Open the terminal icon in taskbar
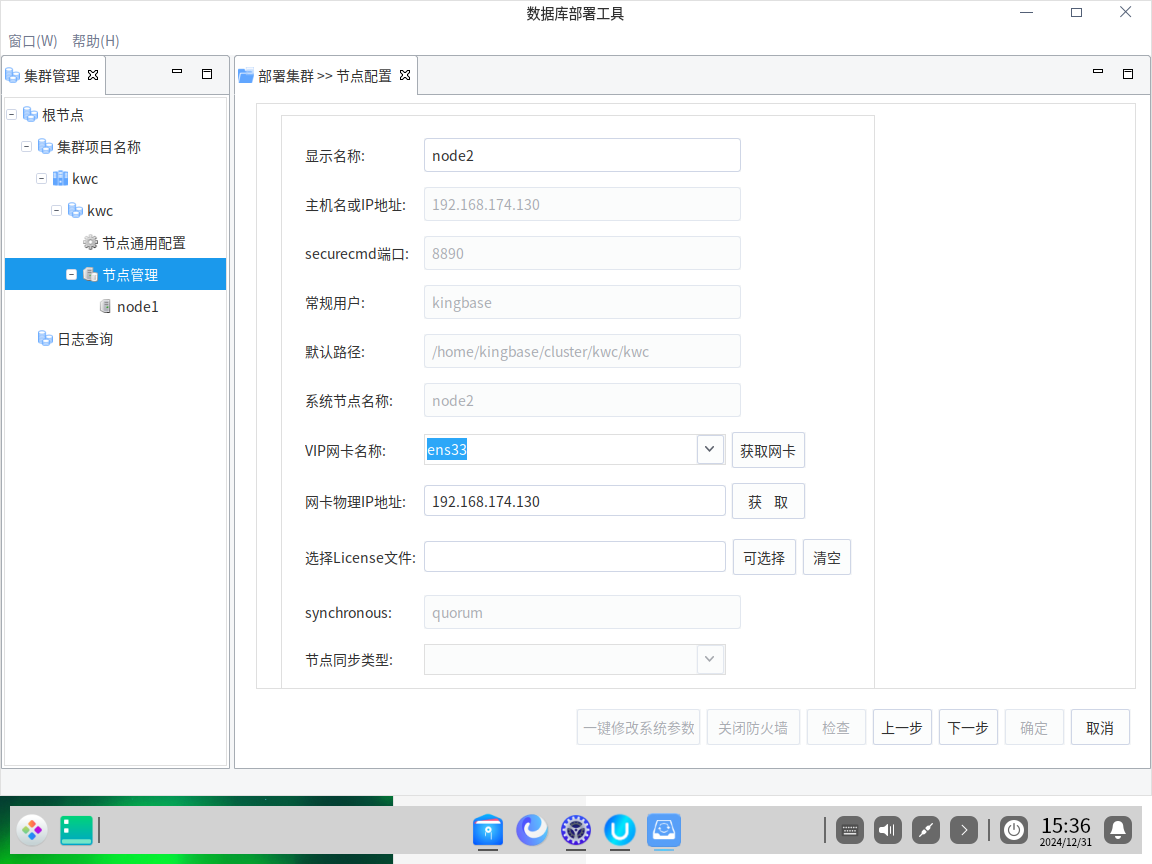The image size is (1152, 864). (76, 830)
